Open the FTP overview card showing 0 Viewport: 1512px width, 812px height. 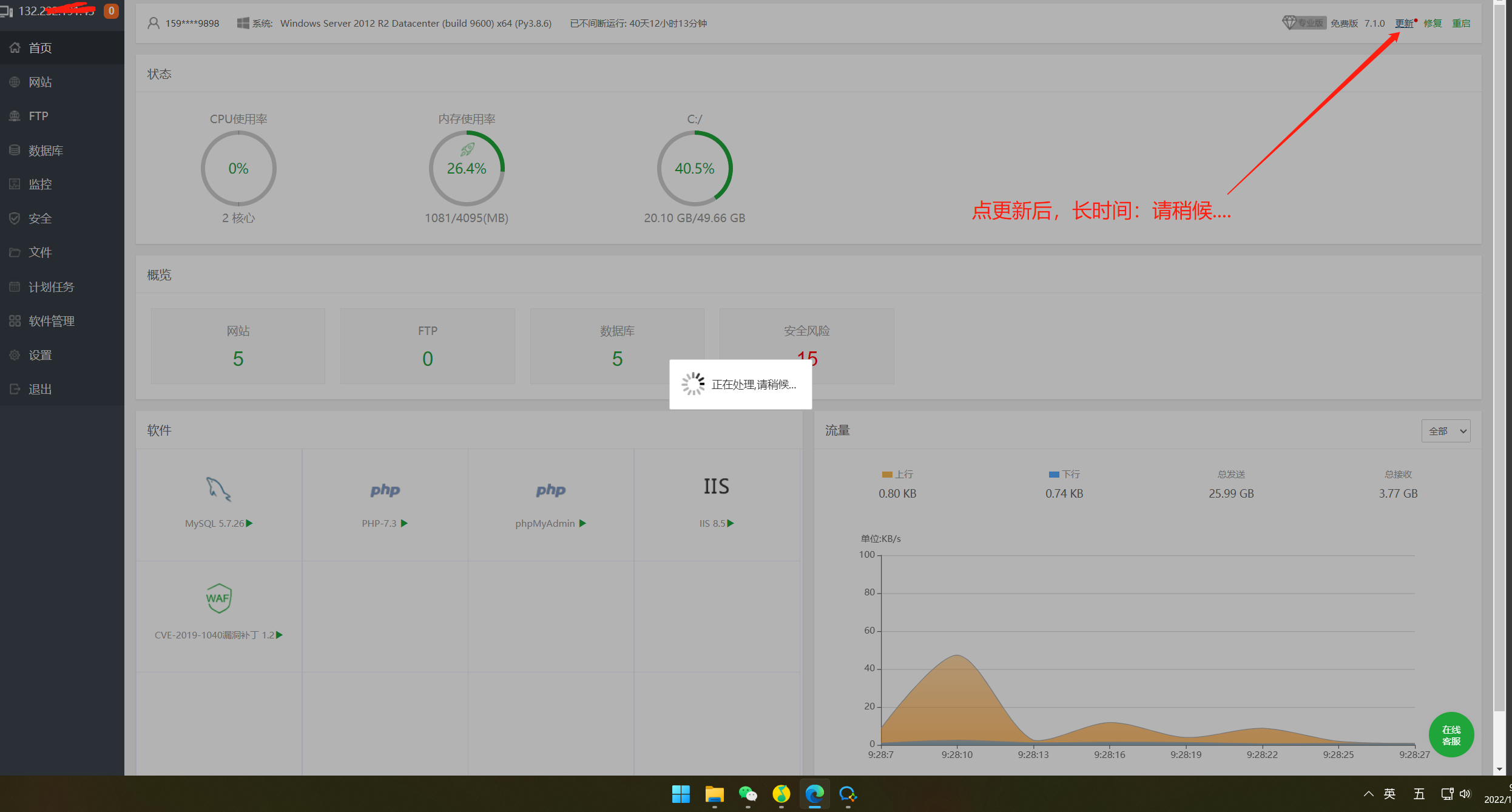tap(428, 346)
